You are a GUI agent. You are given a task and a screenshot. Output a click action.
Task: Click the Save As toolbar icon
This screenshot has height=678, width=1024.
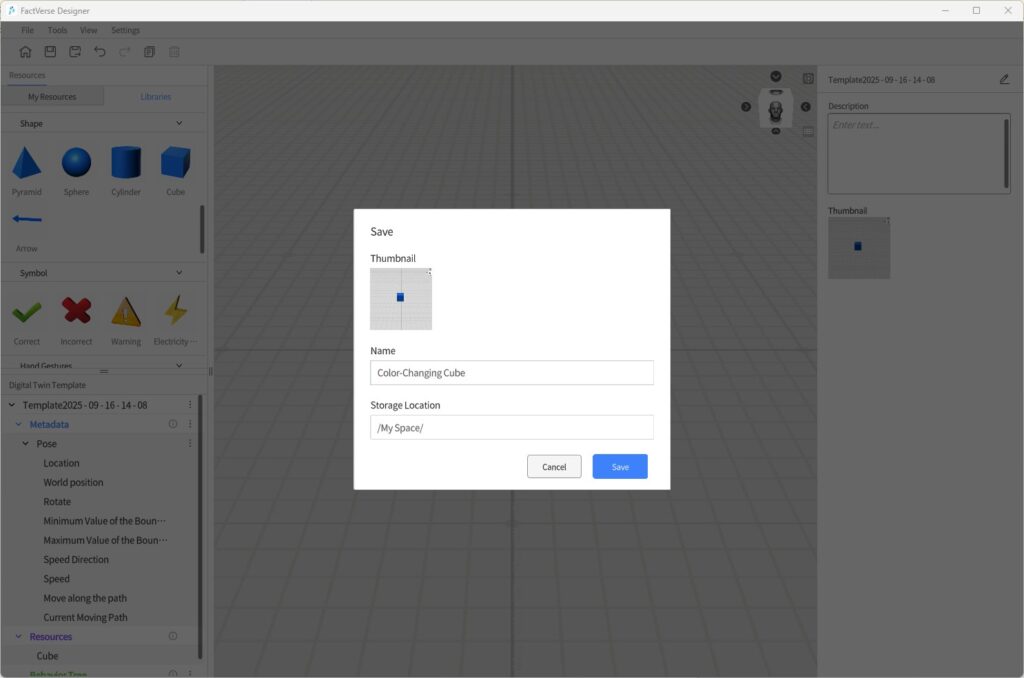pyautogui.click(x=75, y=52)
